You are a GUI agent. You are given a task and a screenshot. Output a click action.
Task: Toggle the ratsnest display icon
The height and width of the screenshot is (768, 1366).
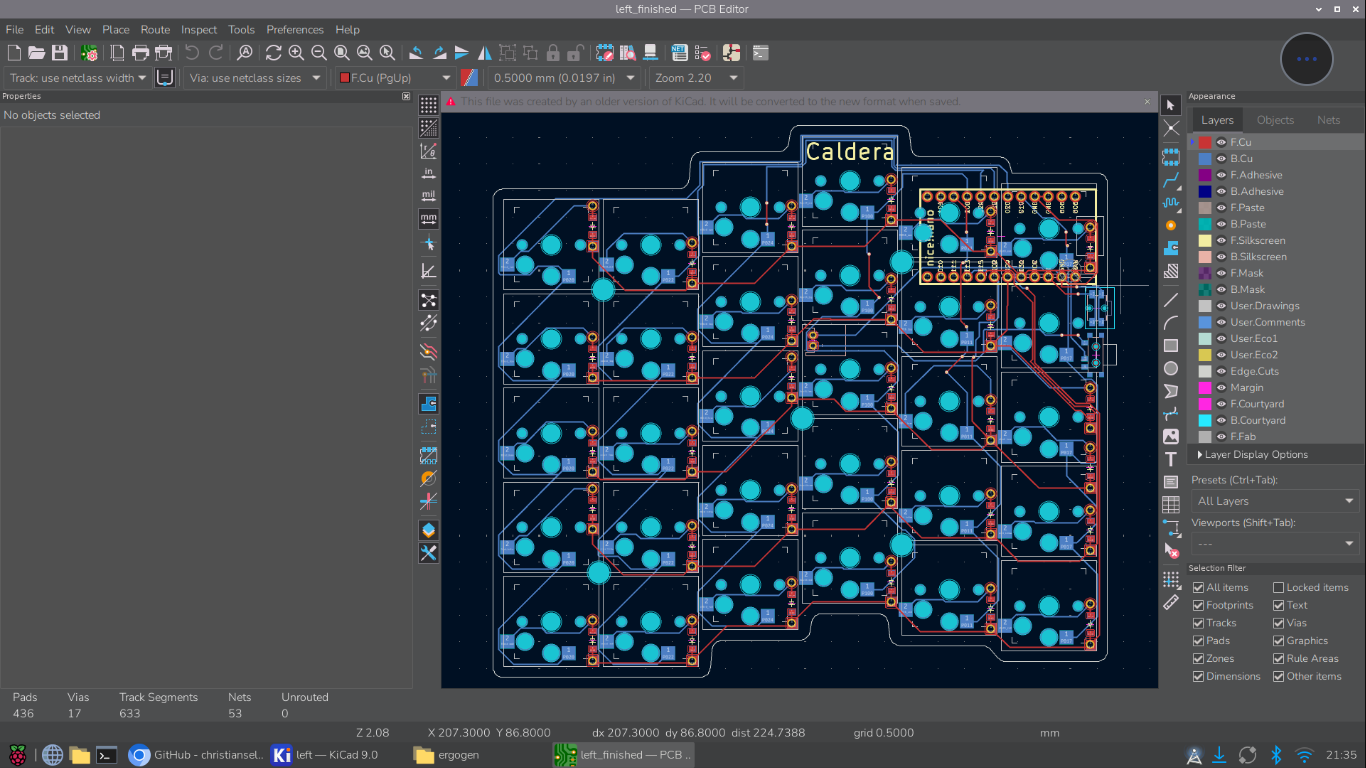pos(428,300)
